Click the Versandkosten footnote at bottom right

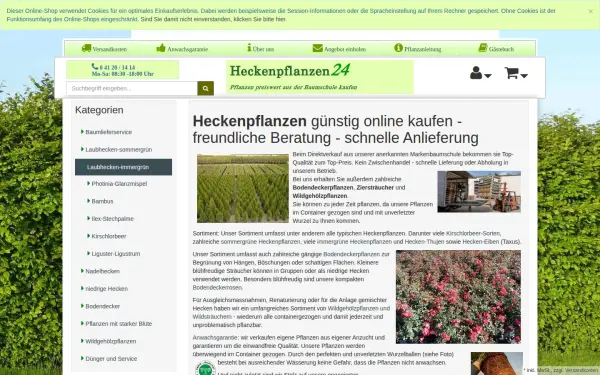tap(580, 370)
